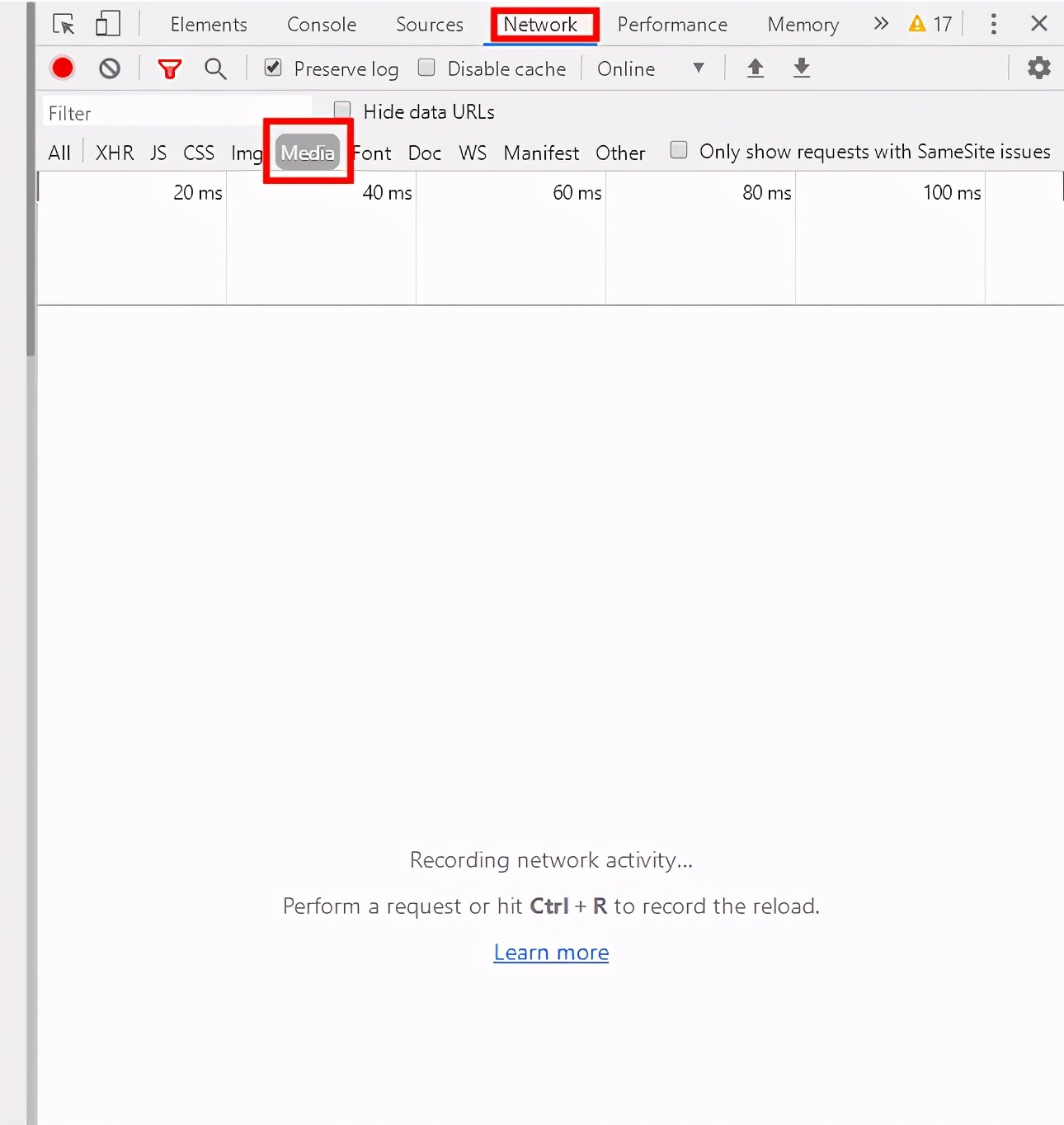Filter requests by XHR
The height and width of the screenshot is (1125, 1064).
[x=115, y=153]
